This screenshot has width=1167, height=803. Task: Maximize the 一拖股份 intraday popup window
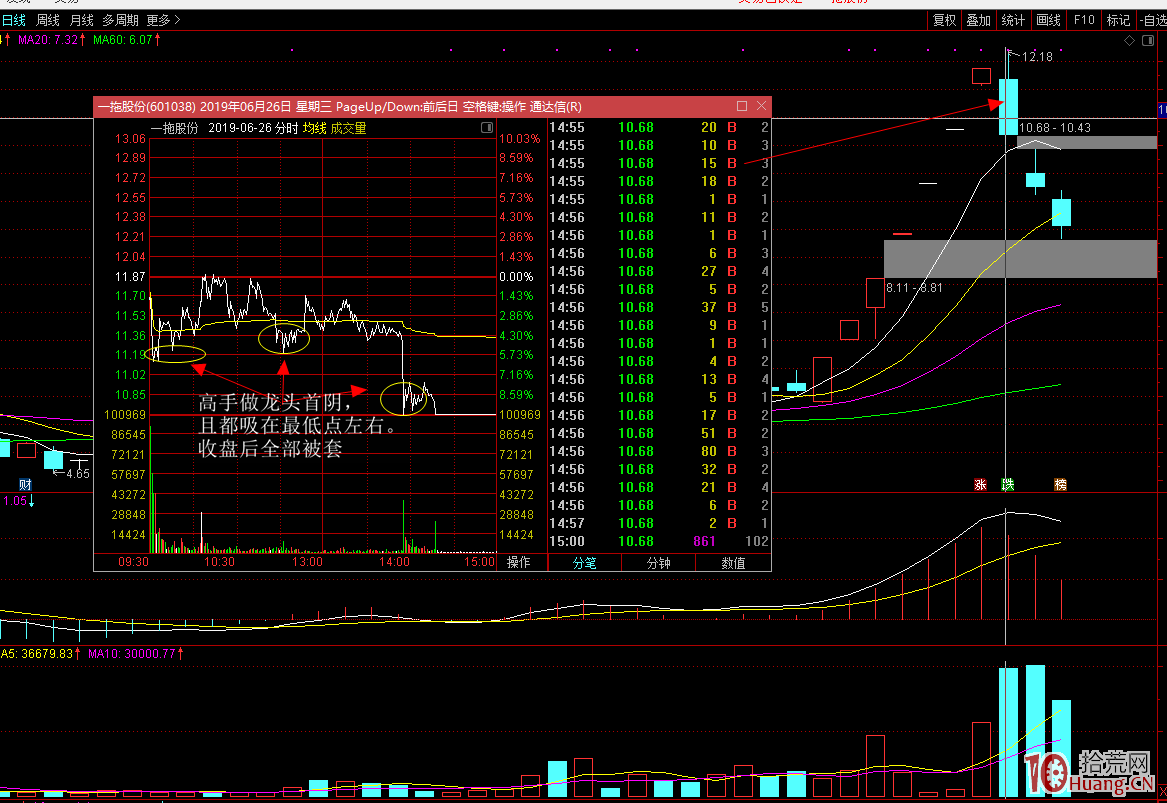pyautogui.click(x=742, y=106)
